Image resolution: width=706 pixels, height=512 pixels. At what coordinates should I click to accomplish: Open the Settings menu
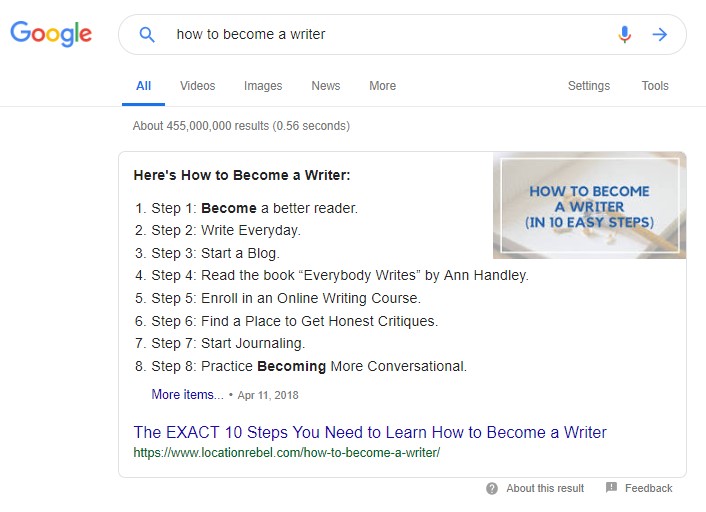pos(588,86)
